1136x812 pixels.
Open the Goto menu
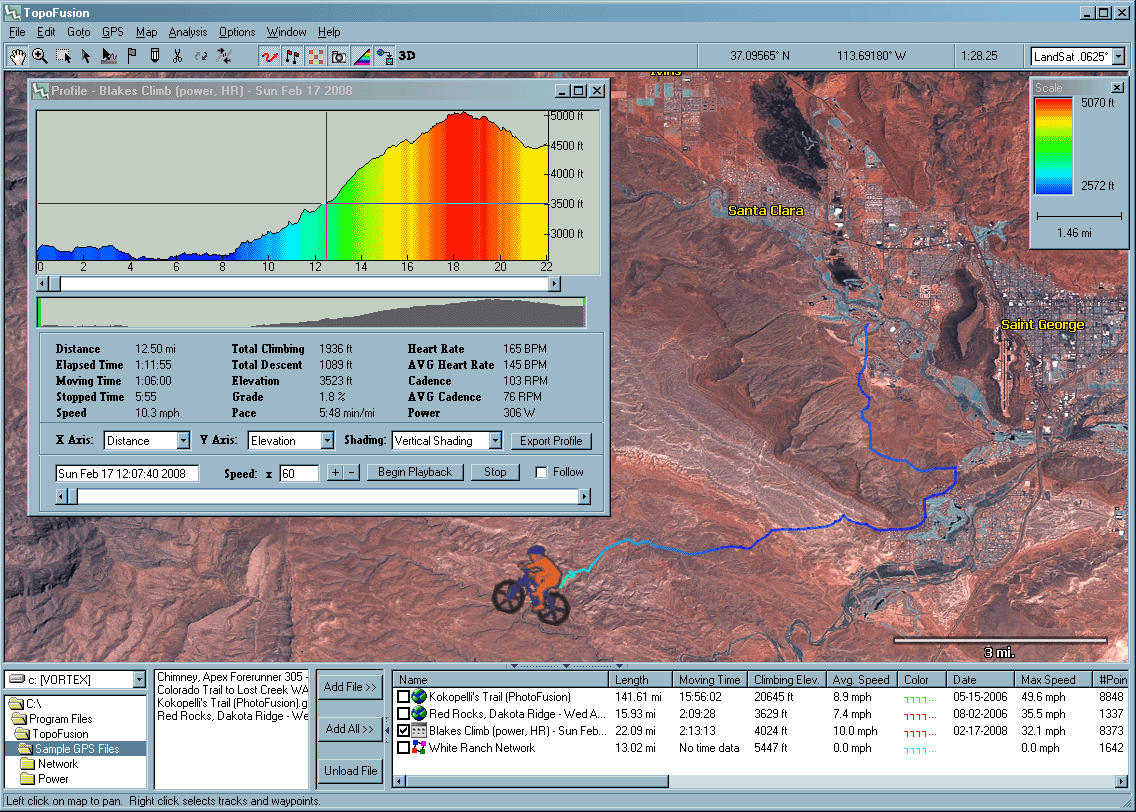click(x=78, y=32)
